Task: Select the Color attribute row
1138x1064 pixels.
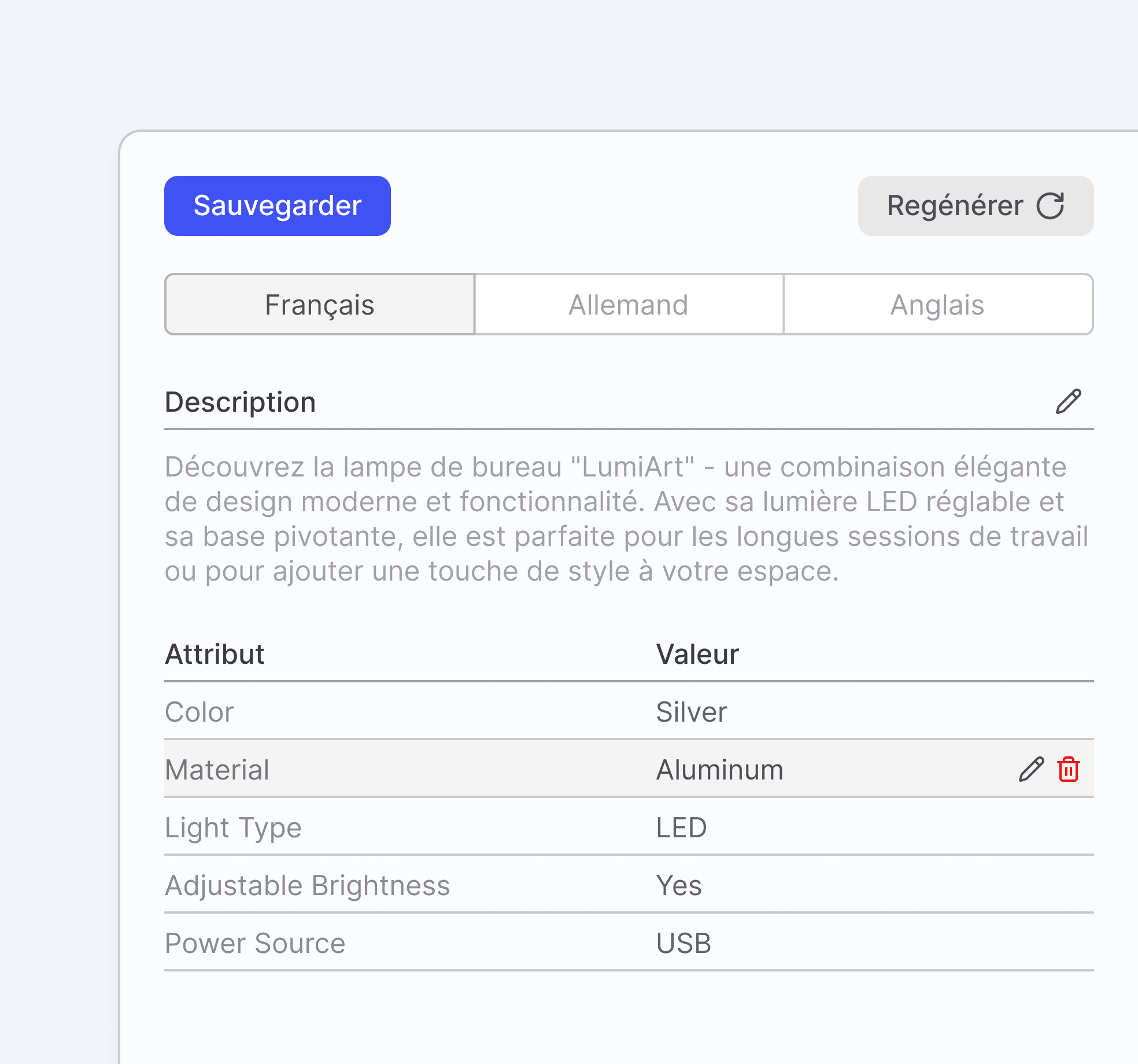Action: 199,712
